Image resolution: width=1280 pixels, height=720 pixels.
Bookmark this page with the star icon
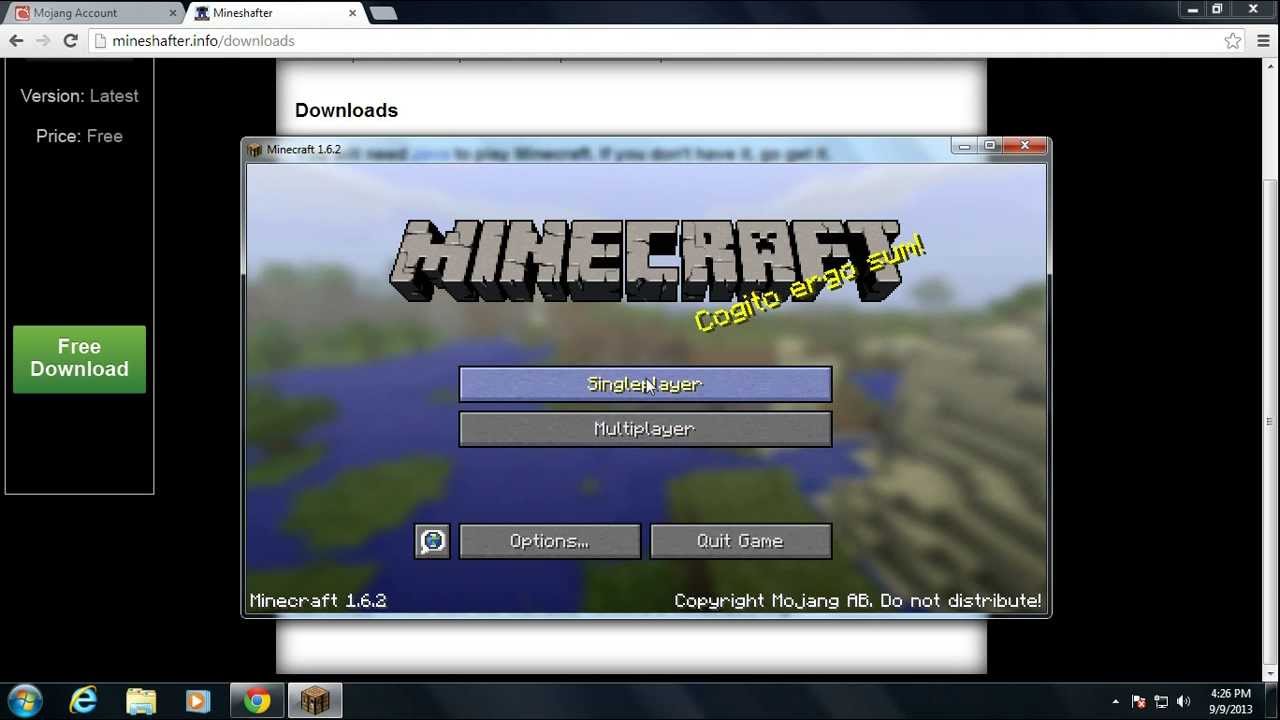coord(1233,41)
